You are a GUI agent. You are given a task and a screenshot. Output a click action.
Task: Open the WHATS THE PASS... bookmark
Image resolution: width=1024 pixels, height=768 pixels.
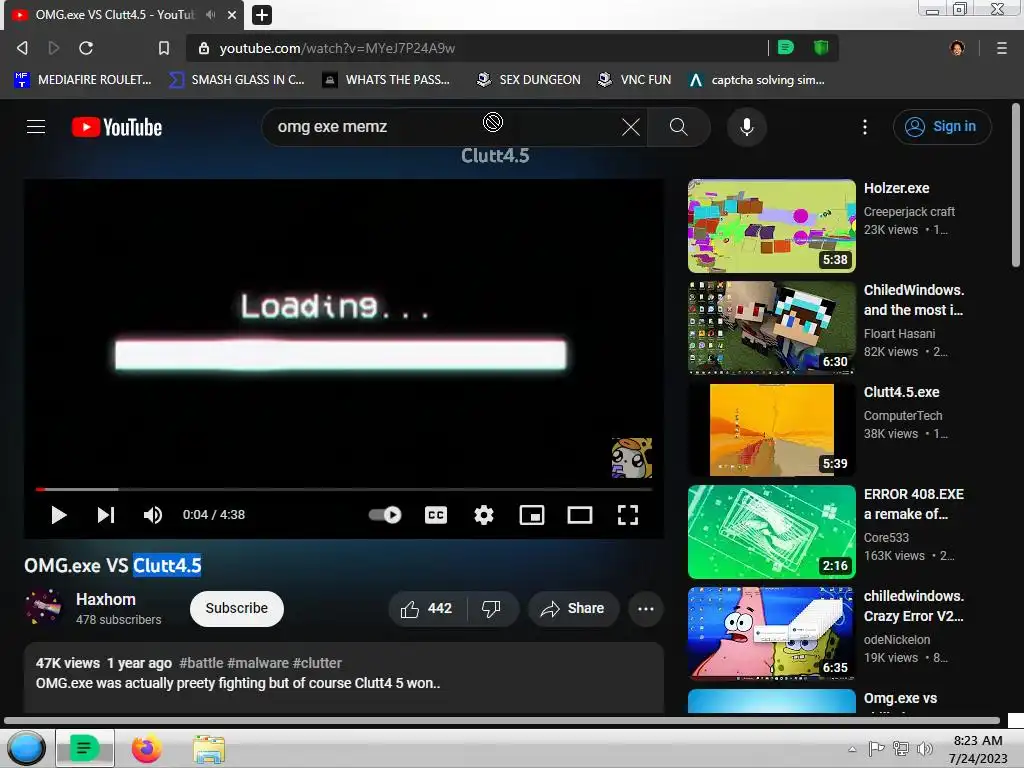point(387,80)
